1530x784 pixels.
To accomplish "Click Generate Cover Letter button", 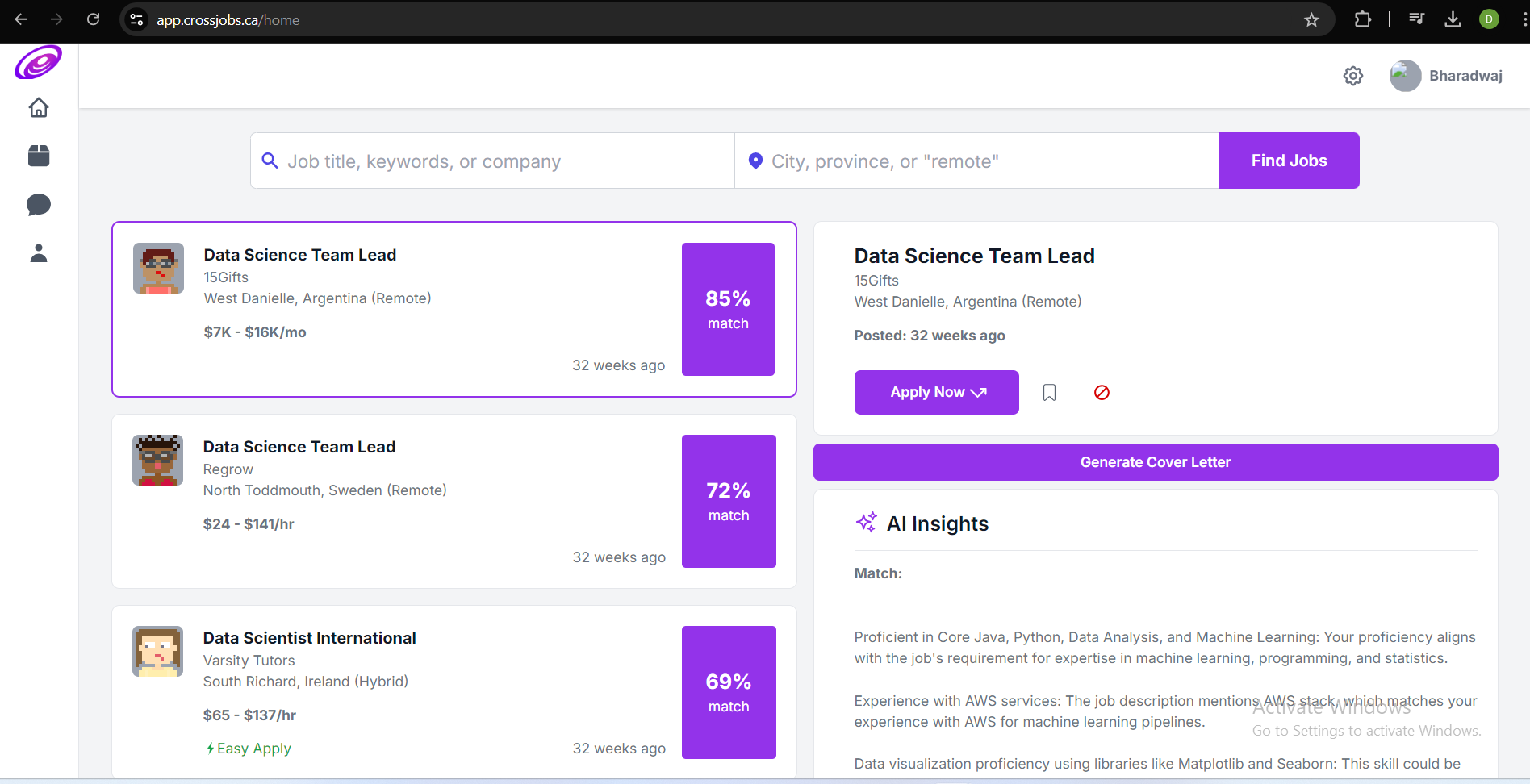I will (1155, 462).
